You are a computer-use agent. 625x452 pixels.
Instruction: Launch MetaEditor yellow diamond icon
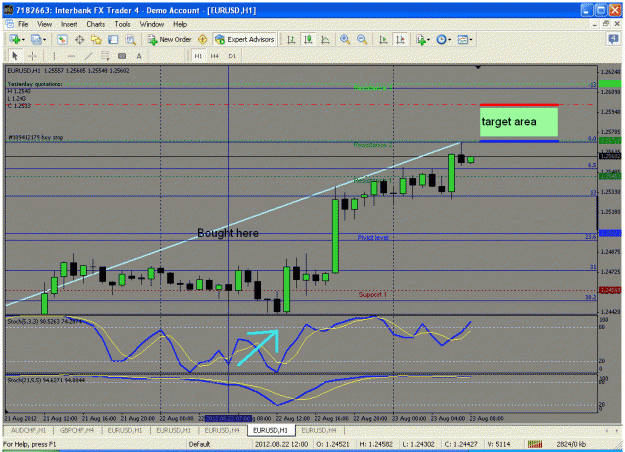tap(202, 39)
